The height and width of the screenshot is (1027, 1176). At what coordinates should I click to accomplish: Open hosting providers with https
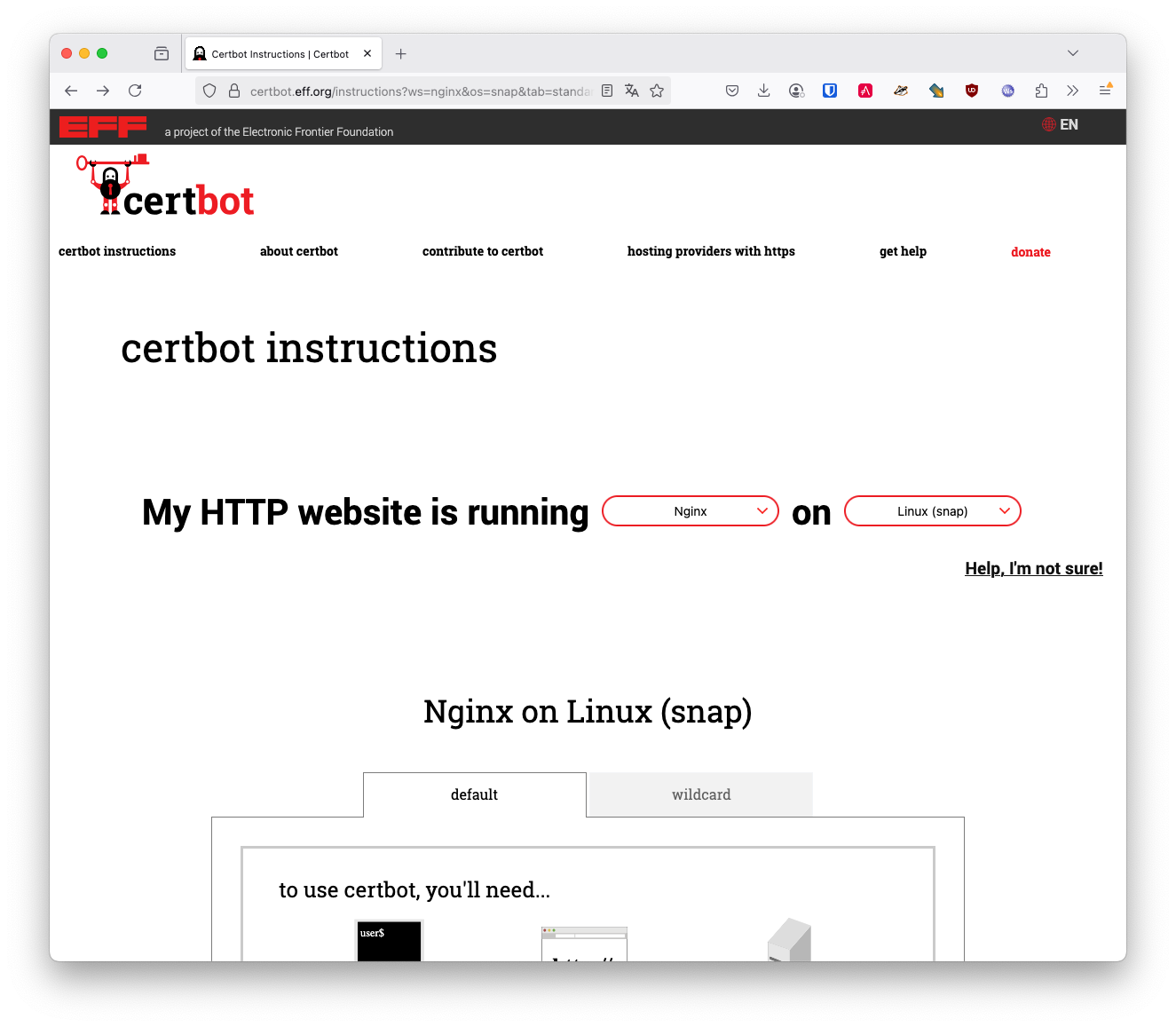click(711, 251)
